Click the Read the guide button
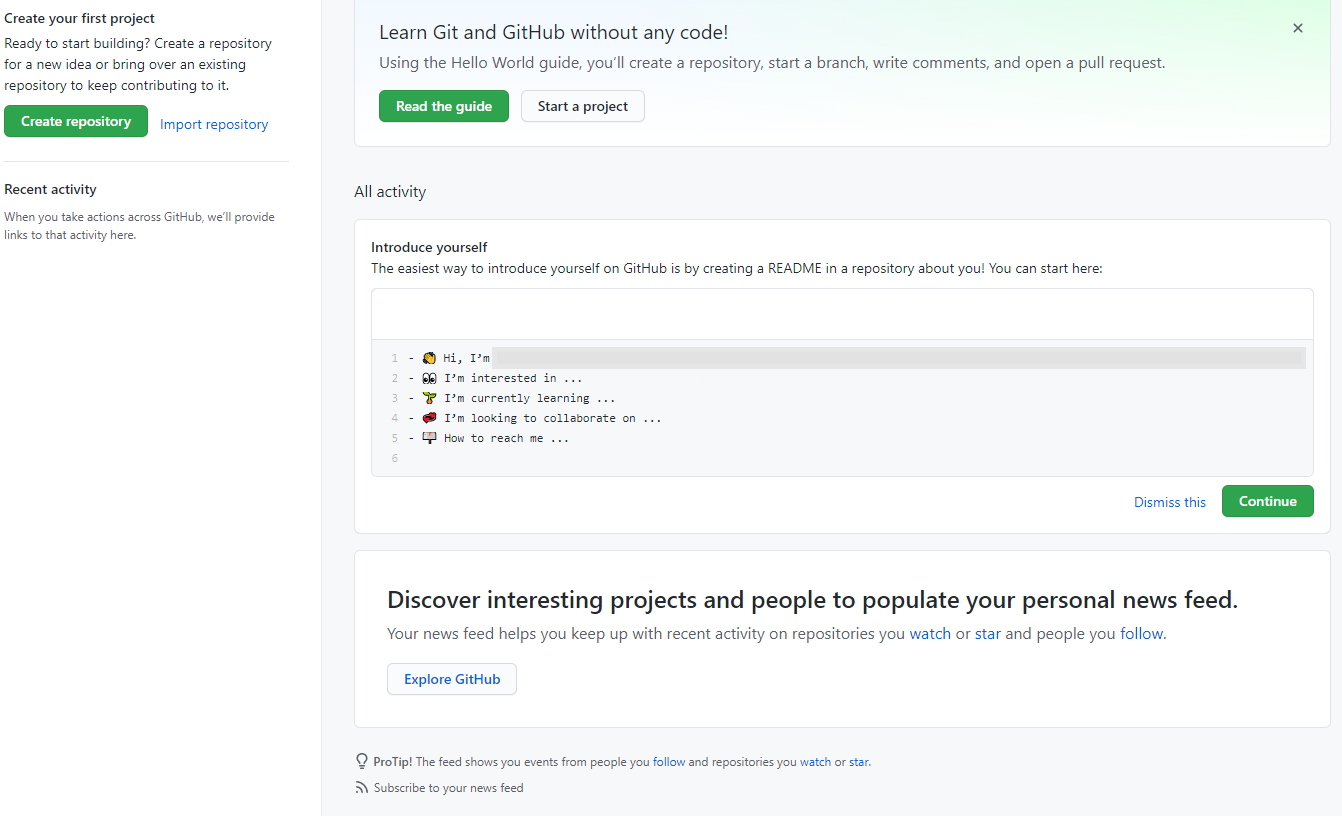 444,106
